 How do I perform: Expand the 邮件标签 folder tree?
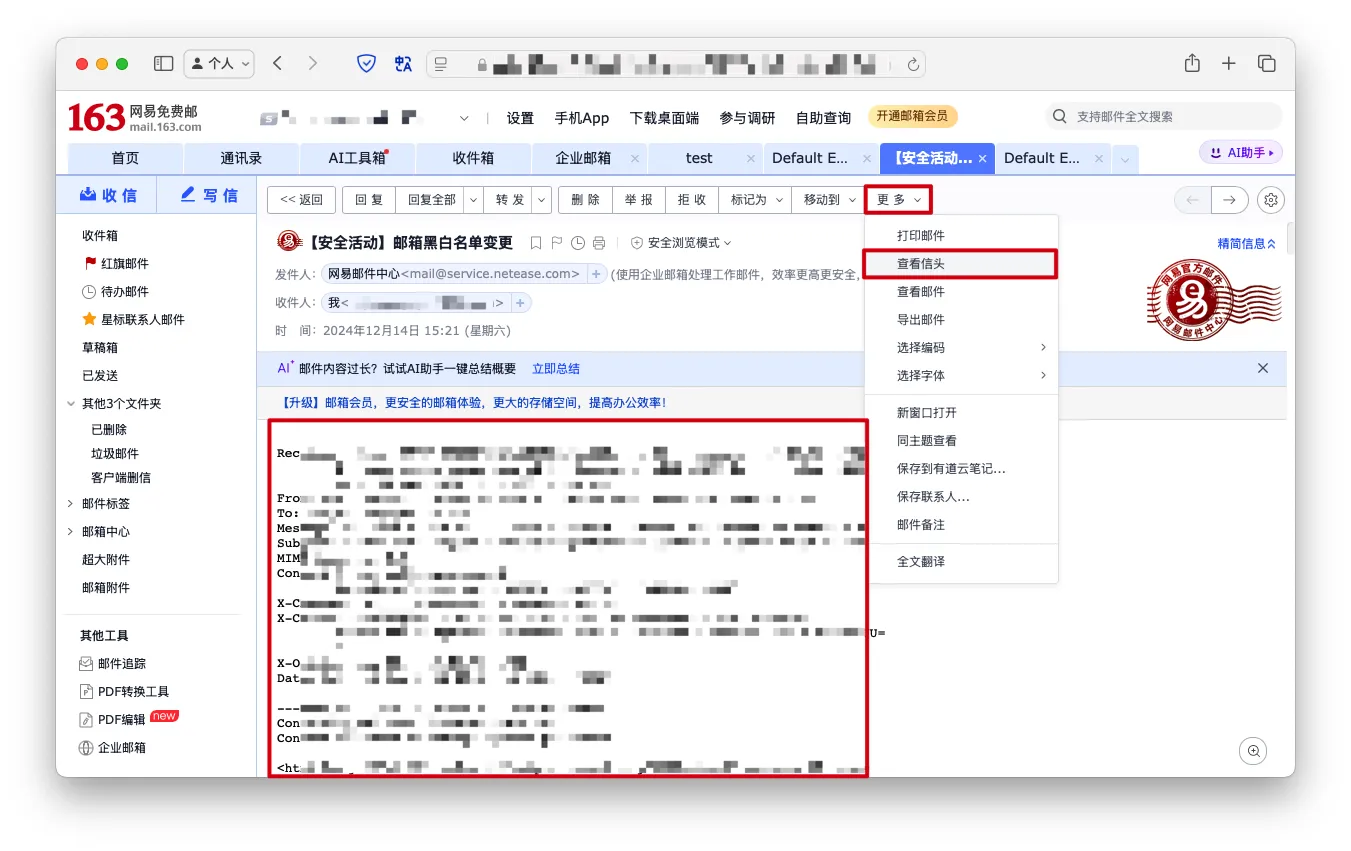[x=70, y=504]
